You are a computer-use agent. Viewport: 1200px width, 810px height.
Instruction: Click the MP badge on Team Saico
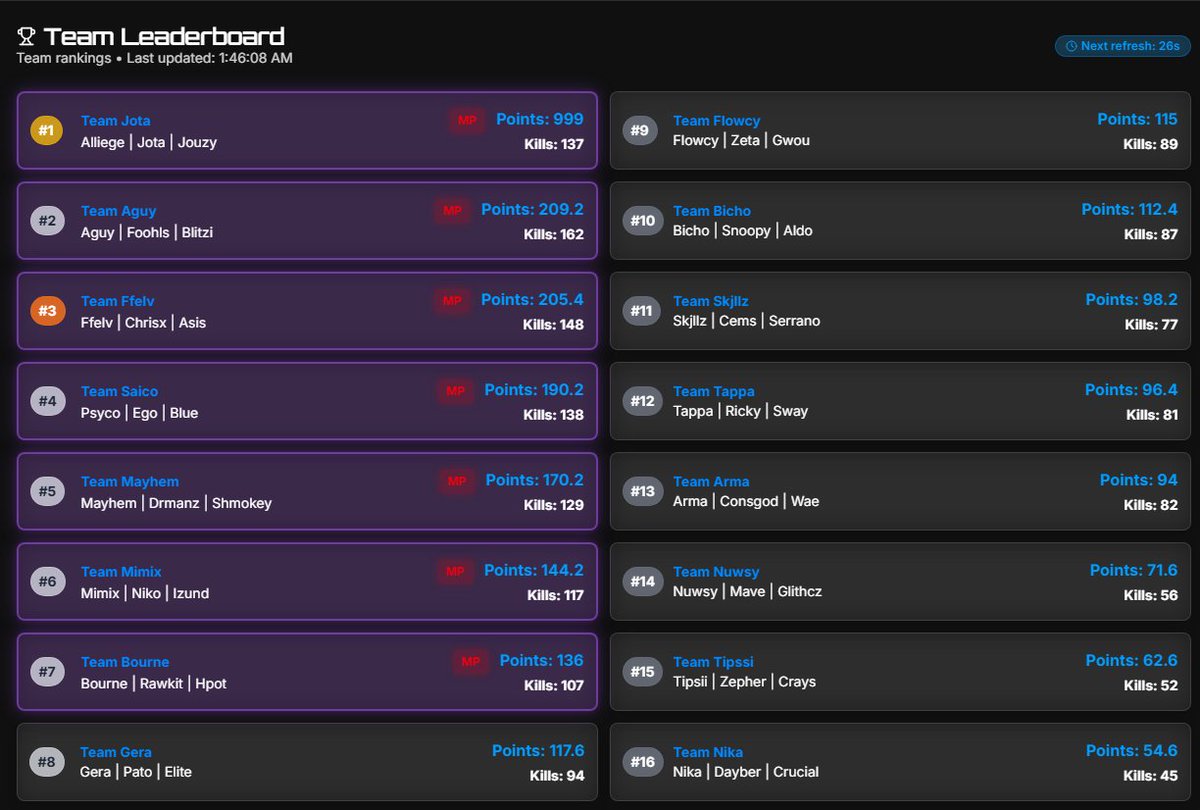(x=455, y=391)
